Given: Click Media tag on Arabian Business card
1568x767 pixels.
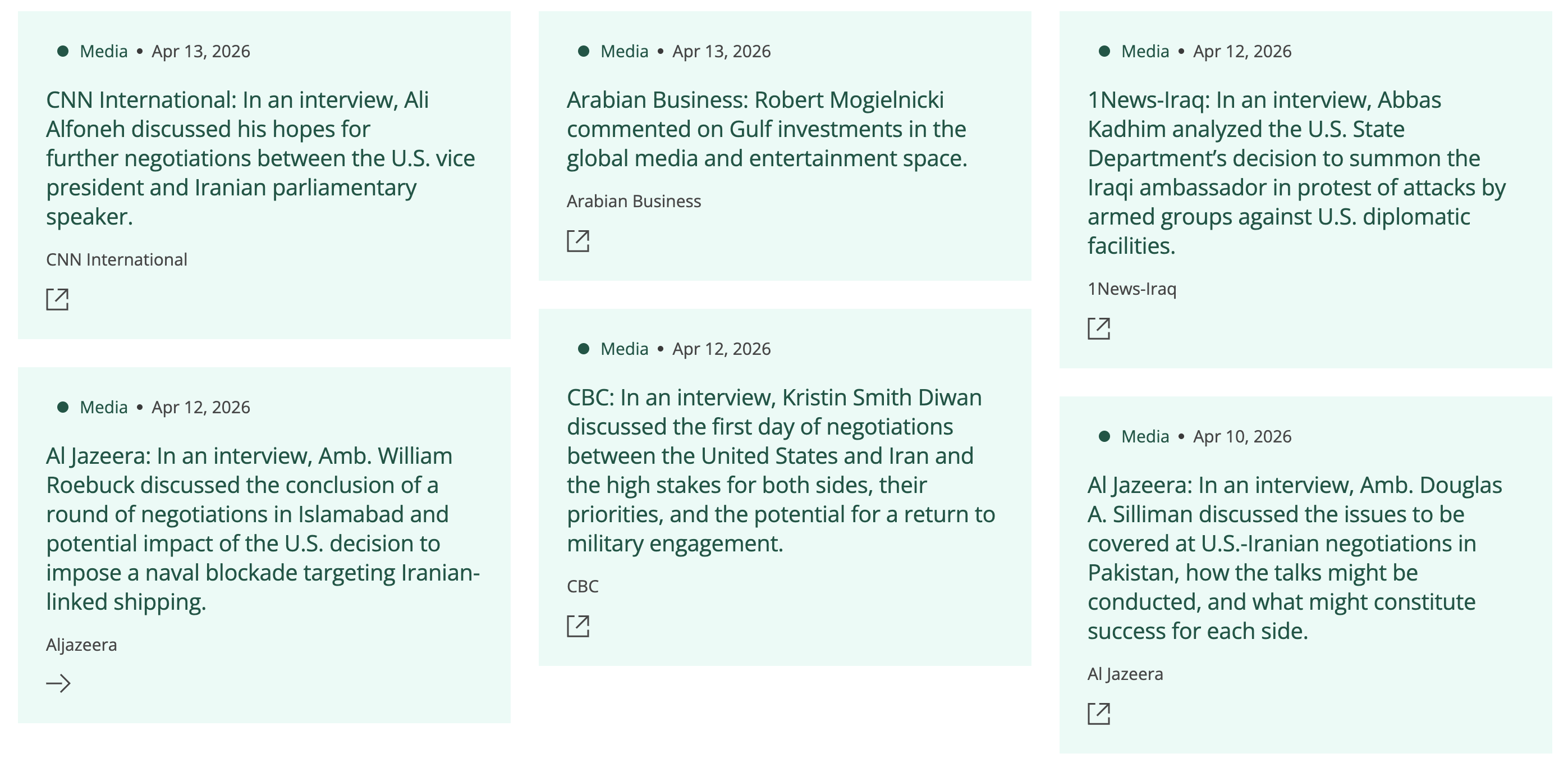Looking at the screenshot, I should coord(624,51).
